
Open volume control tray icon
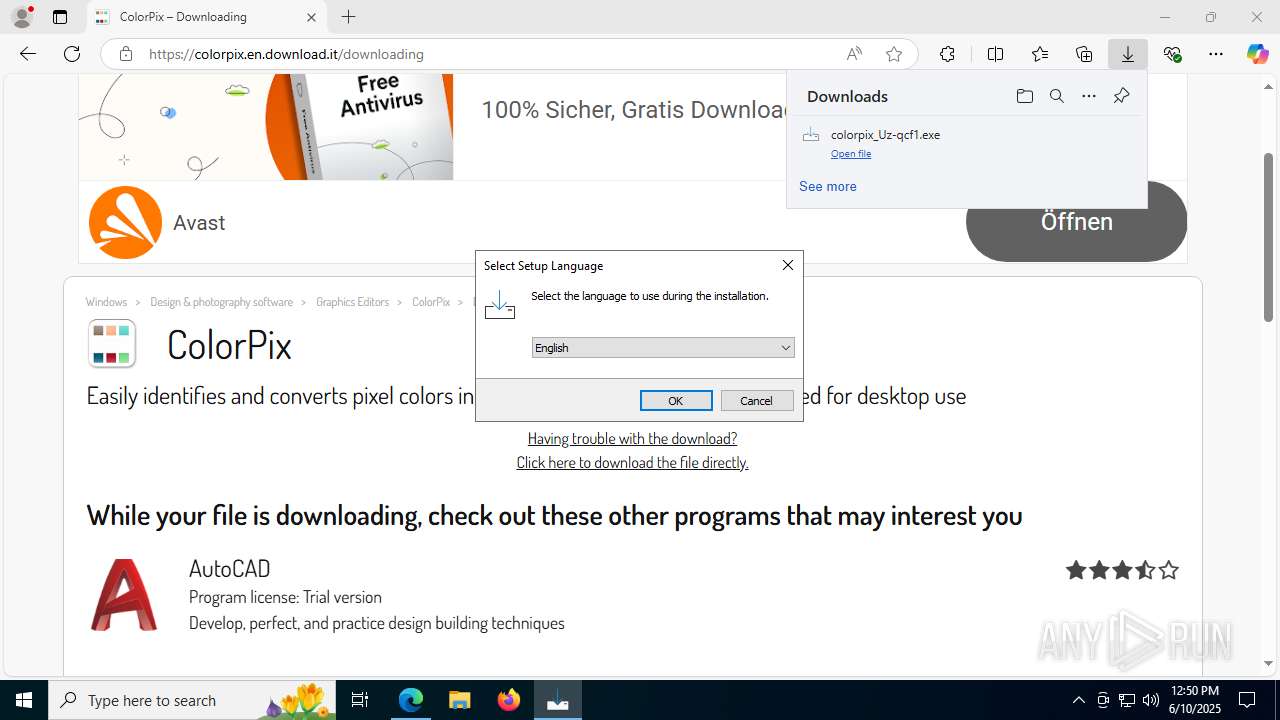(1151, 700)
